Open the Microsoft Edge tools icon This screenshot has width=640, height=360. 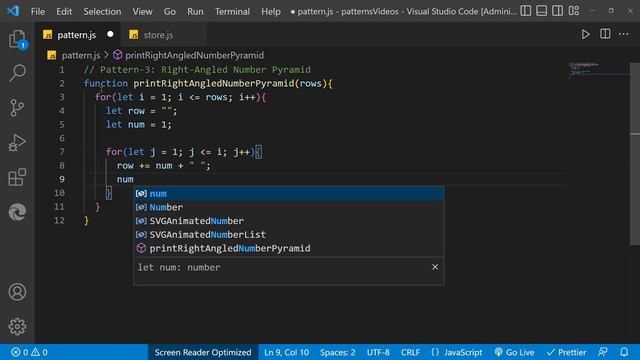coord(17,212)
